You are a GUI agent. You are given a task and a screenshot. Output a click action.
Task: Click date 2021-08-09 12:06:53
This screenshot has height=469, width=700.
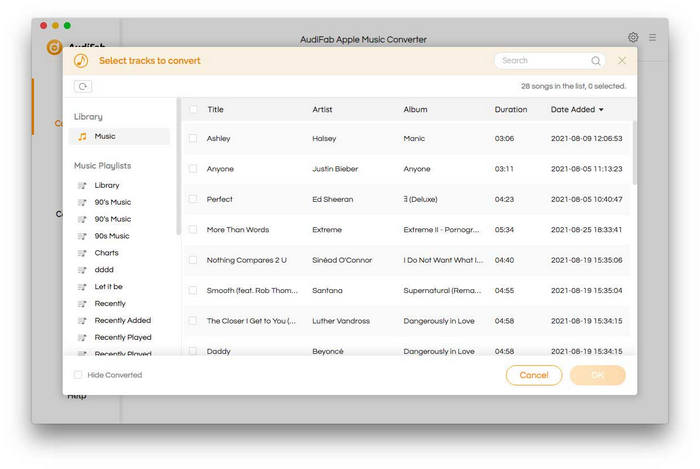587,139
